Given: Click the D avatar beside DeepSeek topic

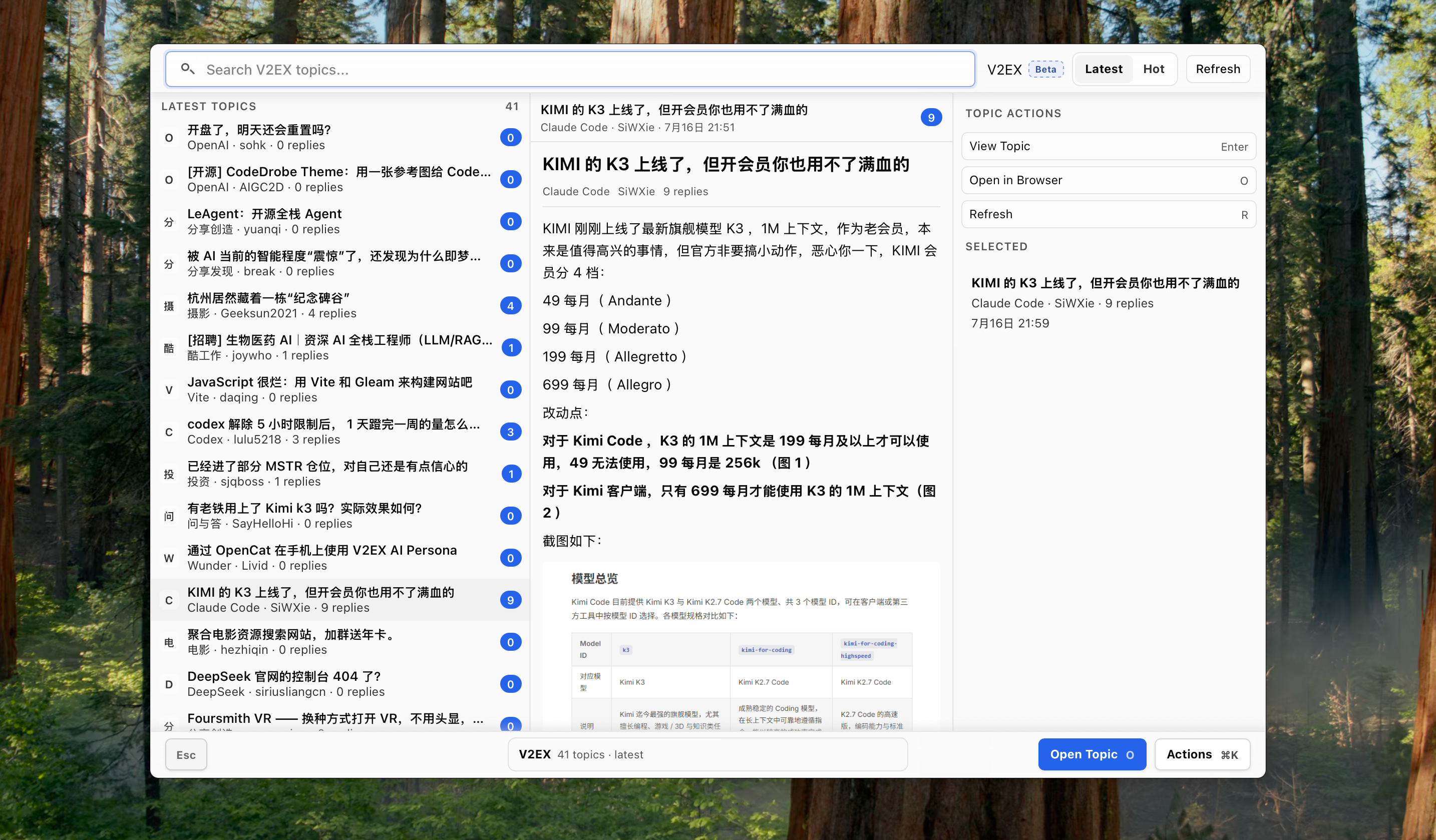Looking at the screenshot, I should (169, 684).
